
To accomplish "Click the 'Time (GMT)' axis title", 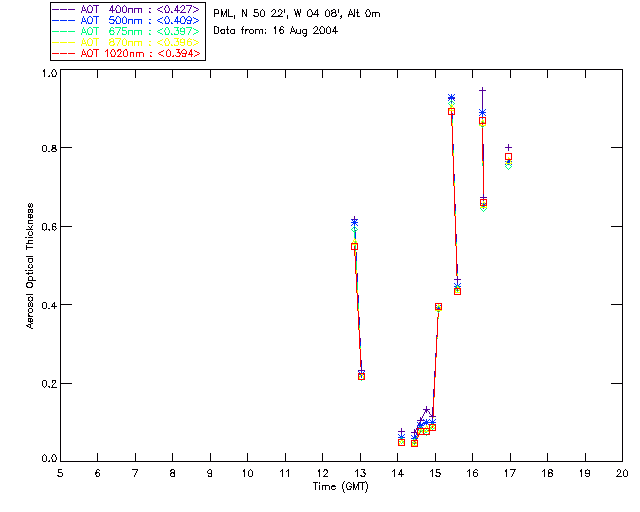I will [340, 487].
